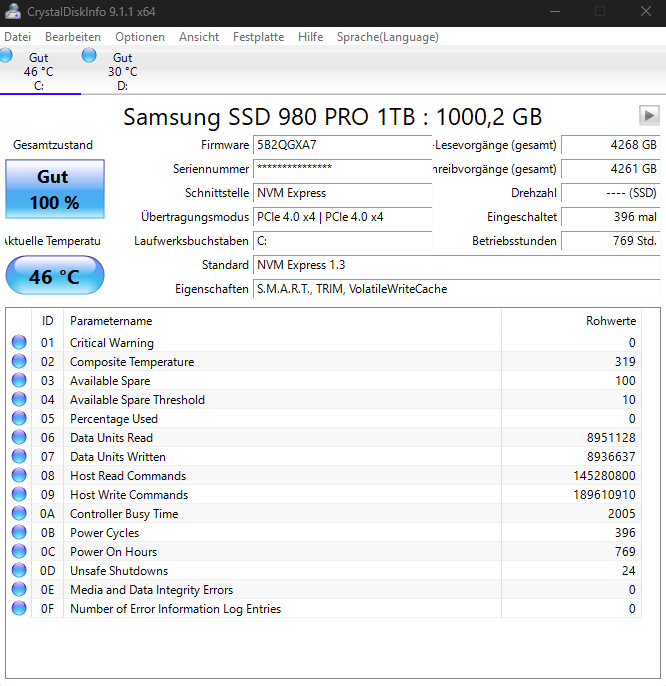Select the Critical Warning parameter name
This screenshot has width=666, height=686.
pos(112,343)
